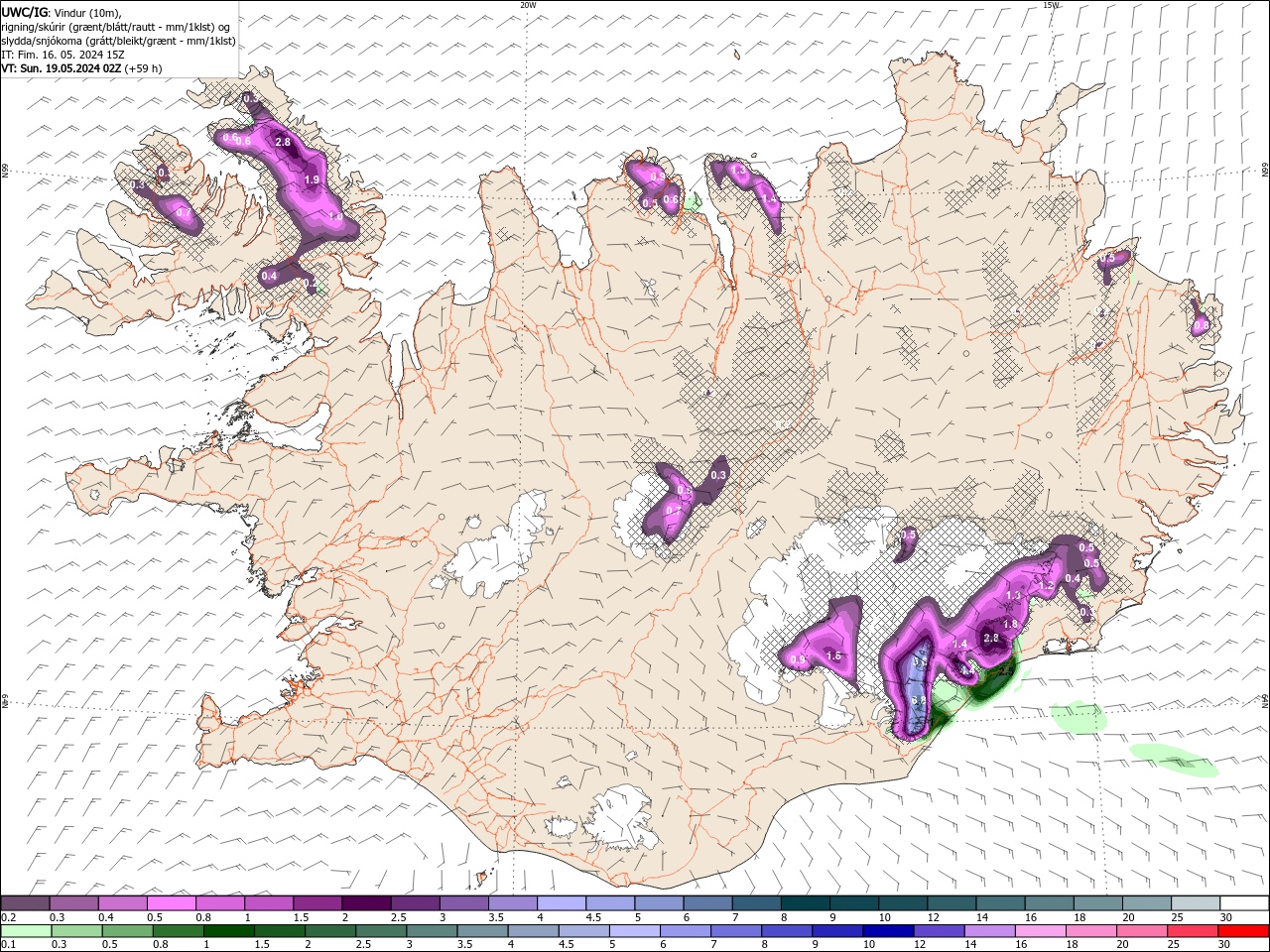The width and height of the screenshot is (1270, 952).
Task: Click the 0.8 map value on the east coast
Action: (1202, 324)
